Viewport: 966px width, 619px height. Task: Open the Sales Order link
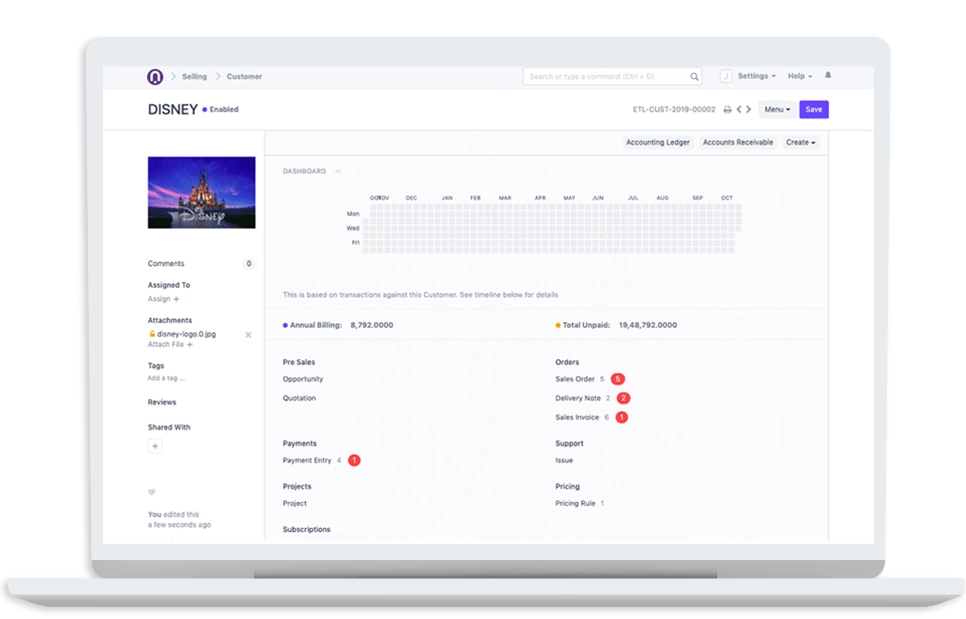point(575,379)
